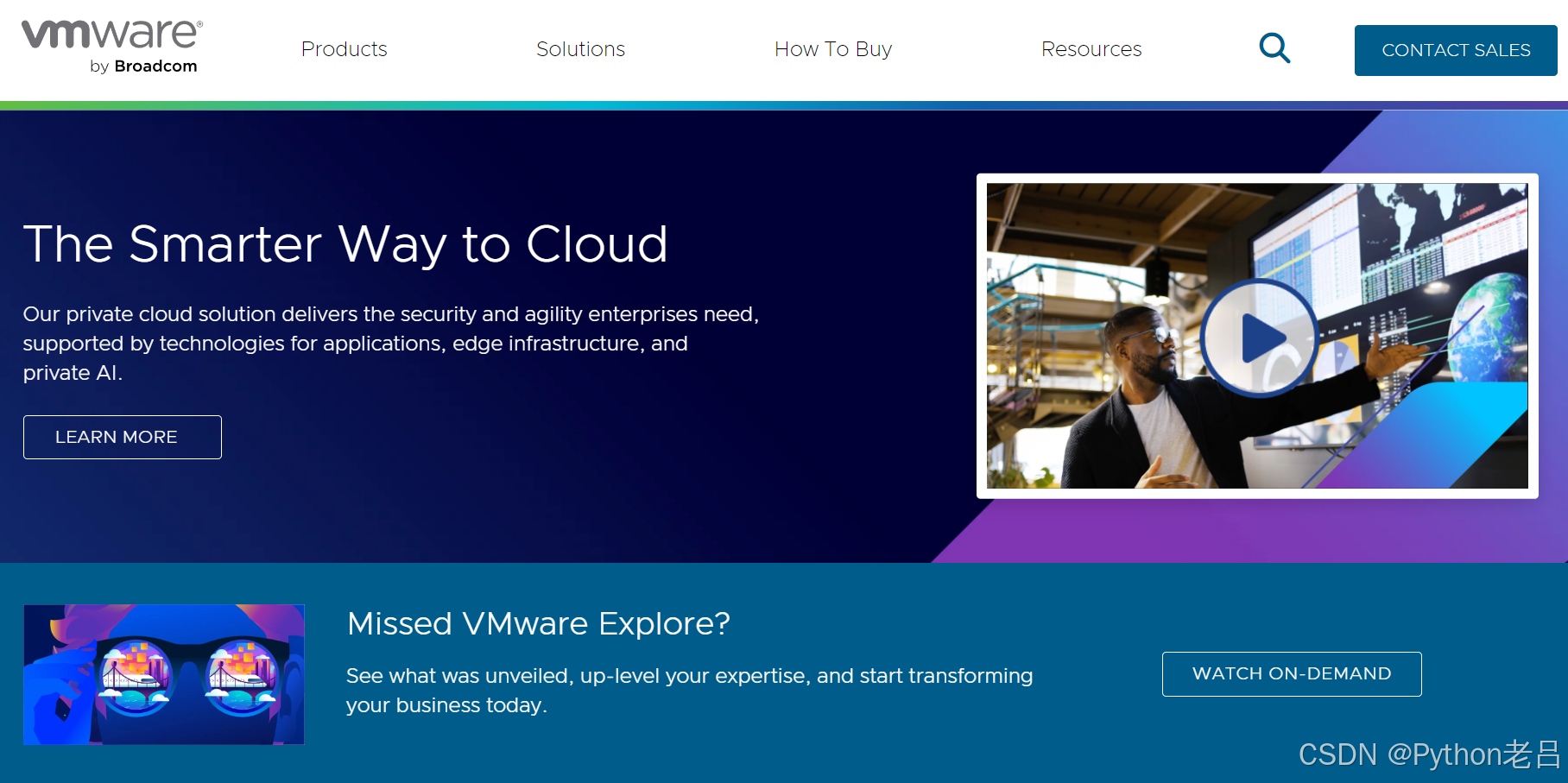Image resolution: width=1568 pixels, height=783 pixels.
Task: Click the WATCH ON-DEMAND button
Action: [1292, 674]
